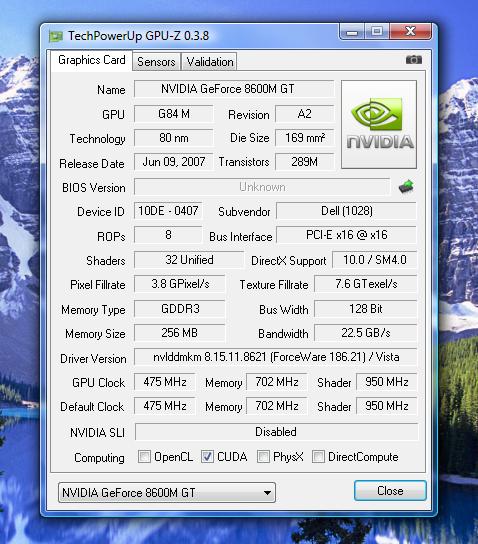Toggle the DirectCompute checkbox

pos(318,457)
